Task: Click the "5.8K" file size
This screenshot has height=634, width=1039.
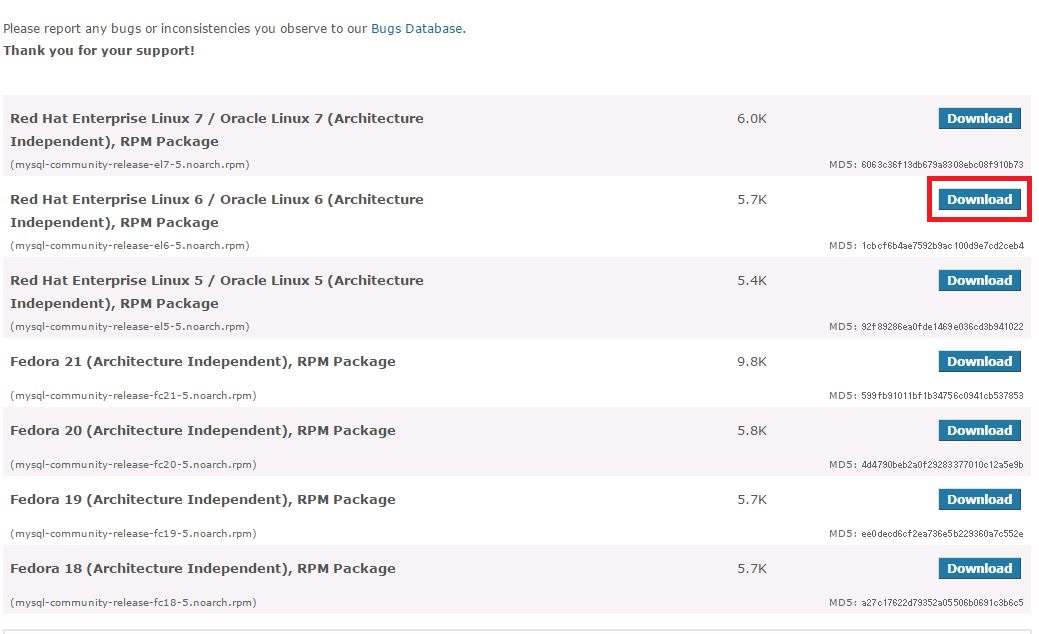Action: tap(751, 431)
